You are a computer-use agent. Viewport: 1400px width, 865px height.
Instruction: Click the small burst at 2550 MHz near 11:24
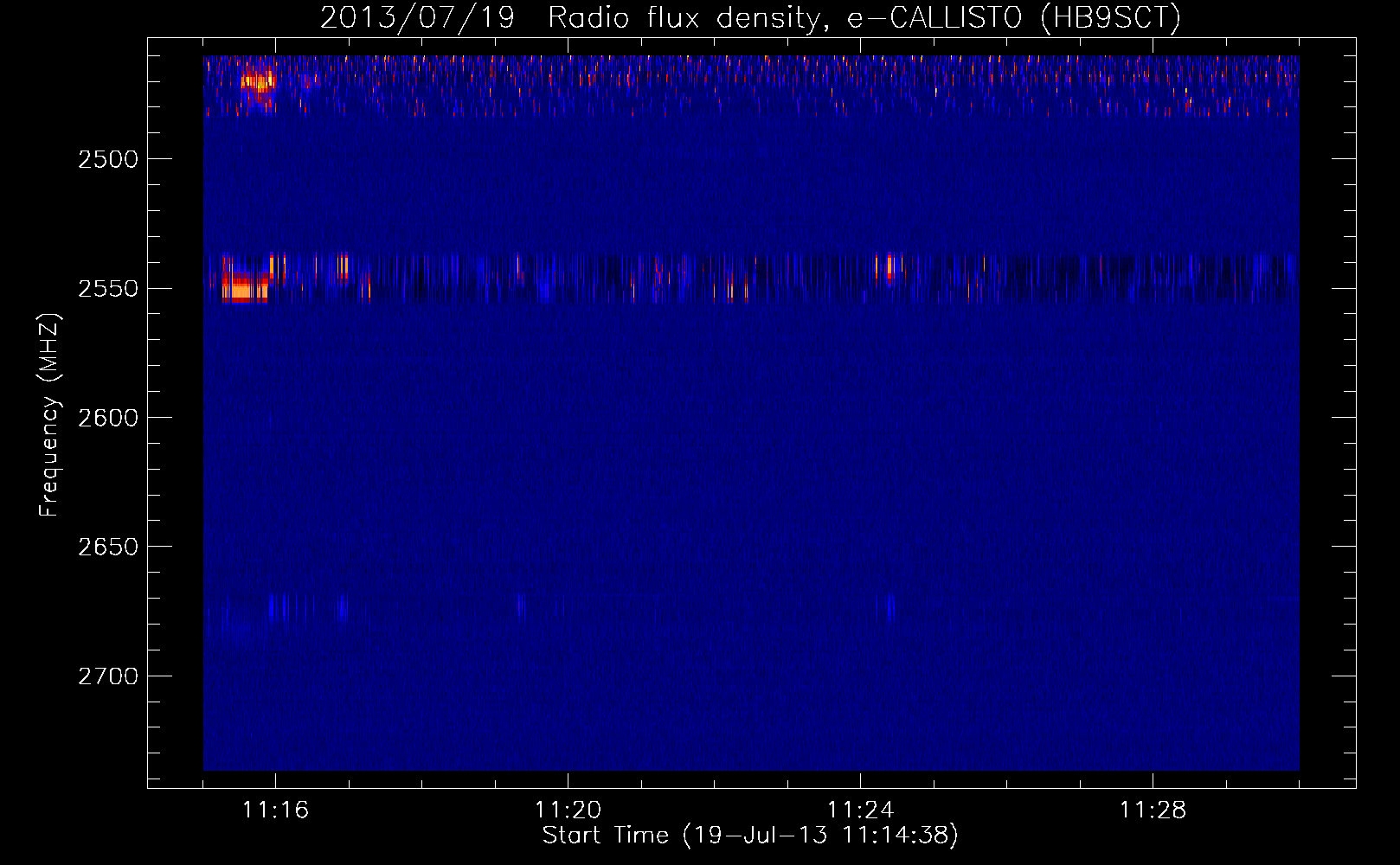[889, 266]
